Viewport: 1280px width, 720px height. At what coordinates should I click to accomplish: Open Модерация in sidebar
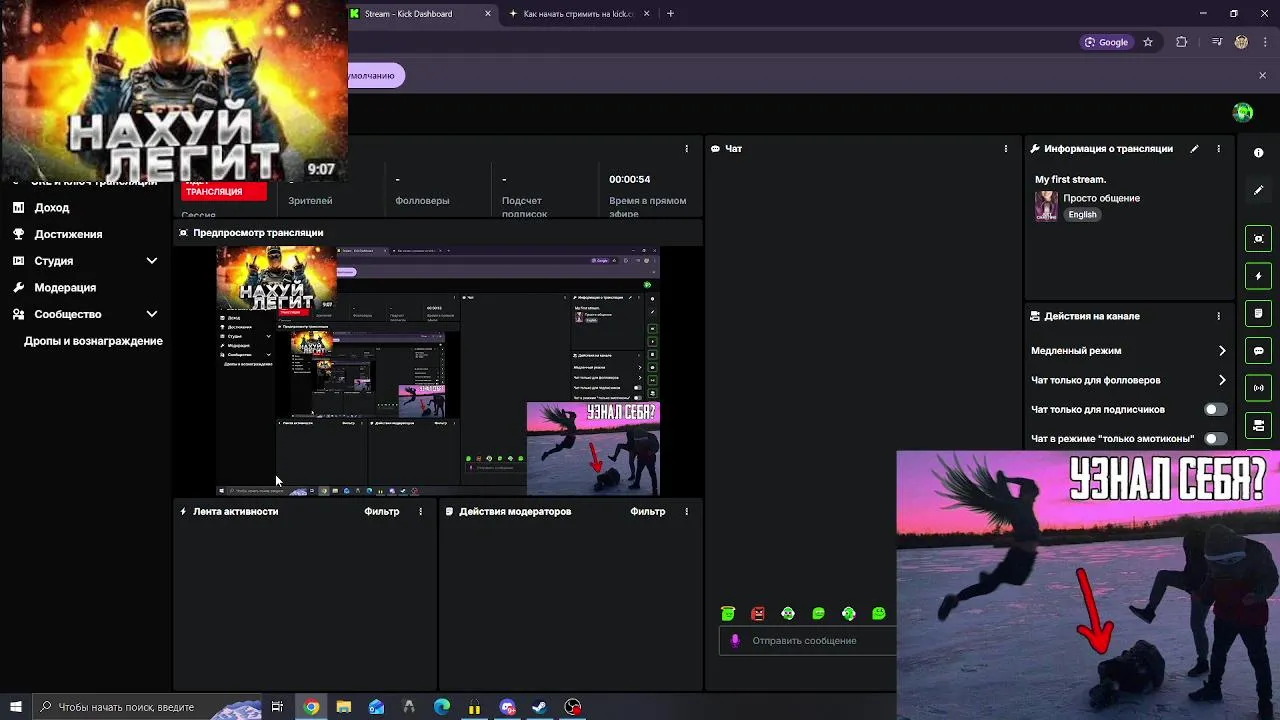click(x=65, y=288)
